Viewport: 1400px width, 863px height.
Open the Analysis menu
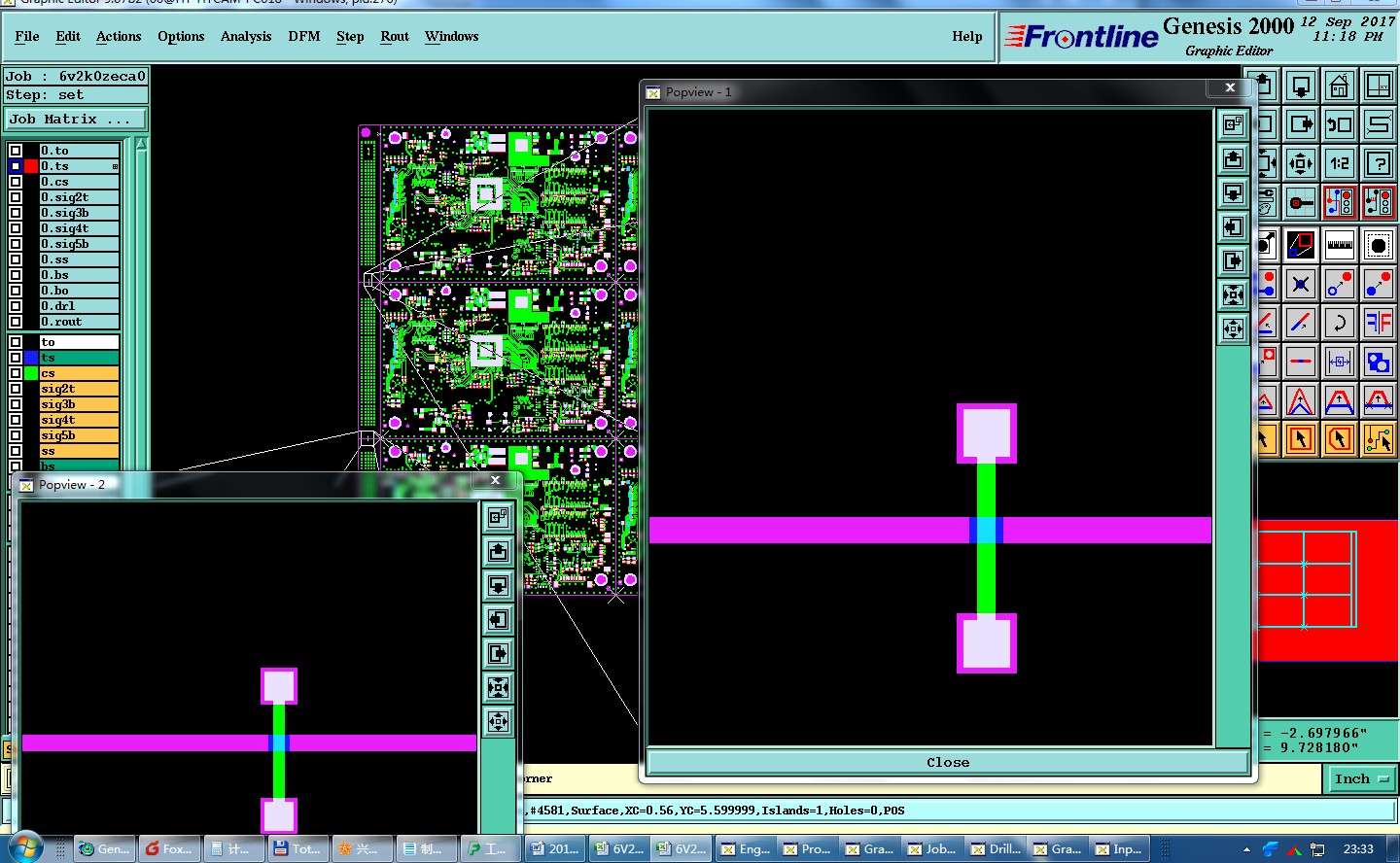pyautogui.click(x=246, y=37)
